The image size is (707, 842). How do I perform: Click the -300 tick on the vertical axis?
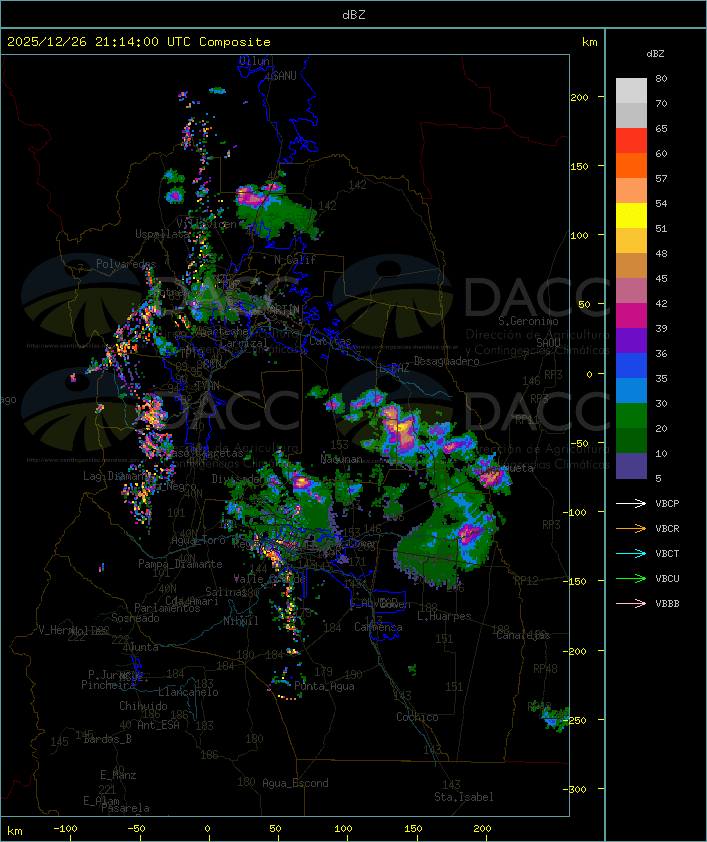coord(577,789)
